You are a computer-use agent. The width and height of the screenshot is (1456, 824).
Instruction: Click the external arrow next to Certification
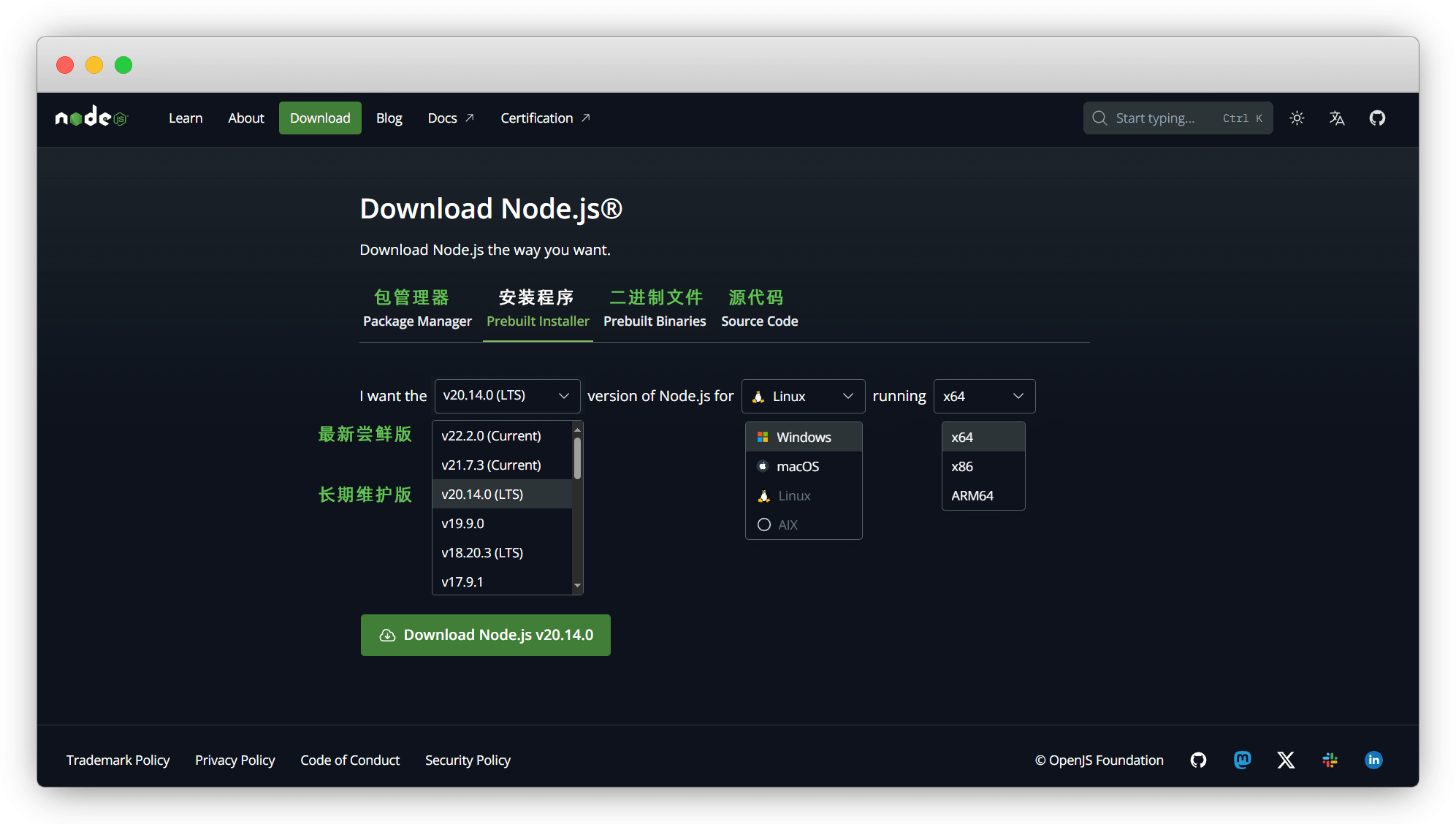pos(585,118)
